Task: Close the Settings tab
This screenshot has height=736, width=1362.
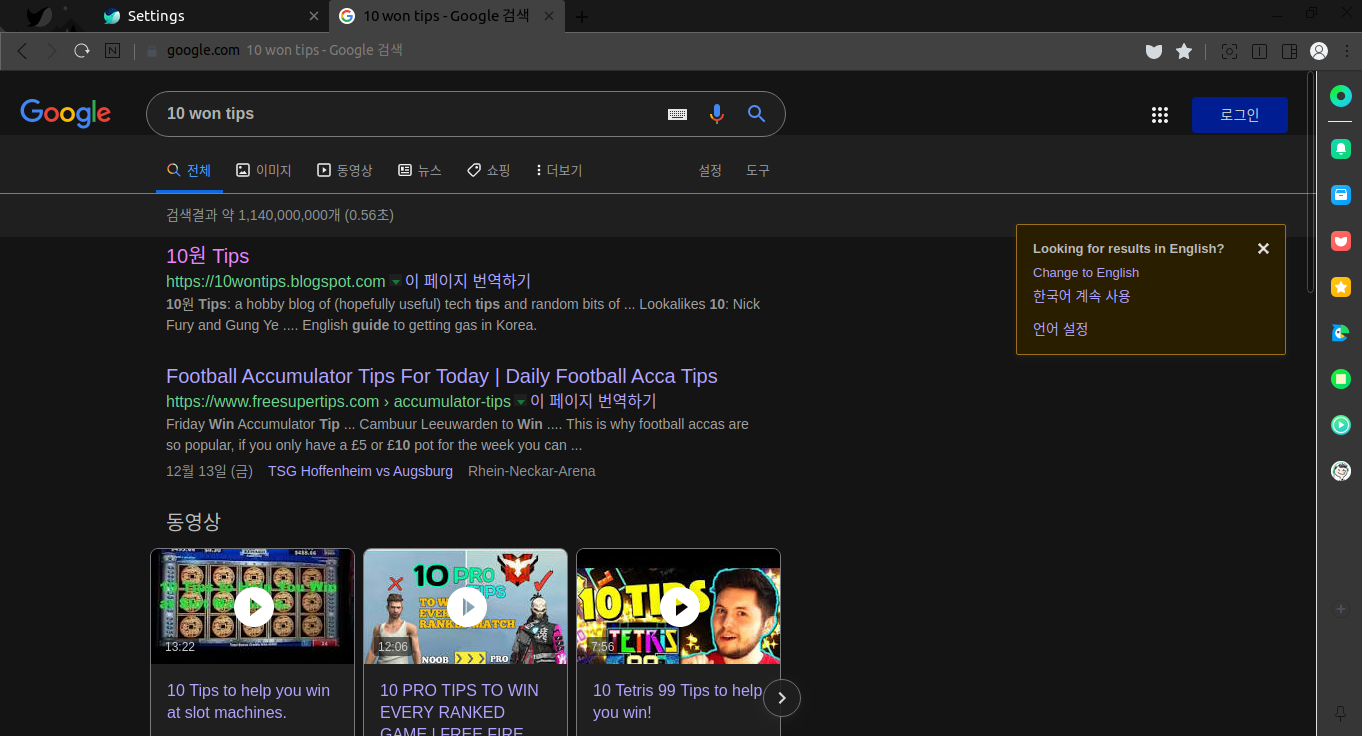Action: 314,16
